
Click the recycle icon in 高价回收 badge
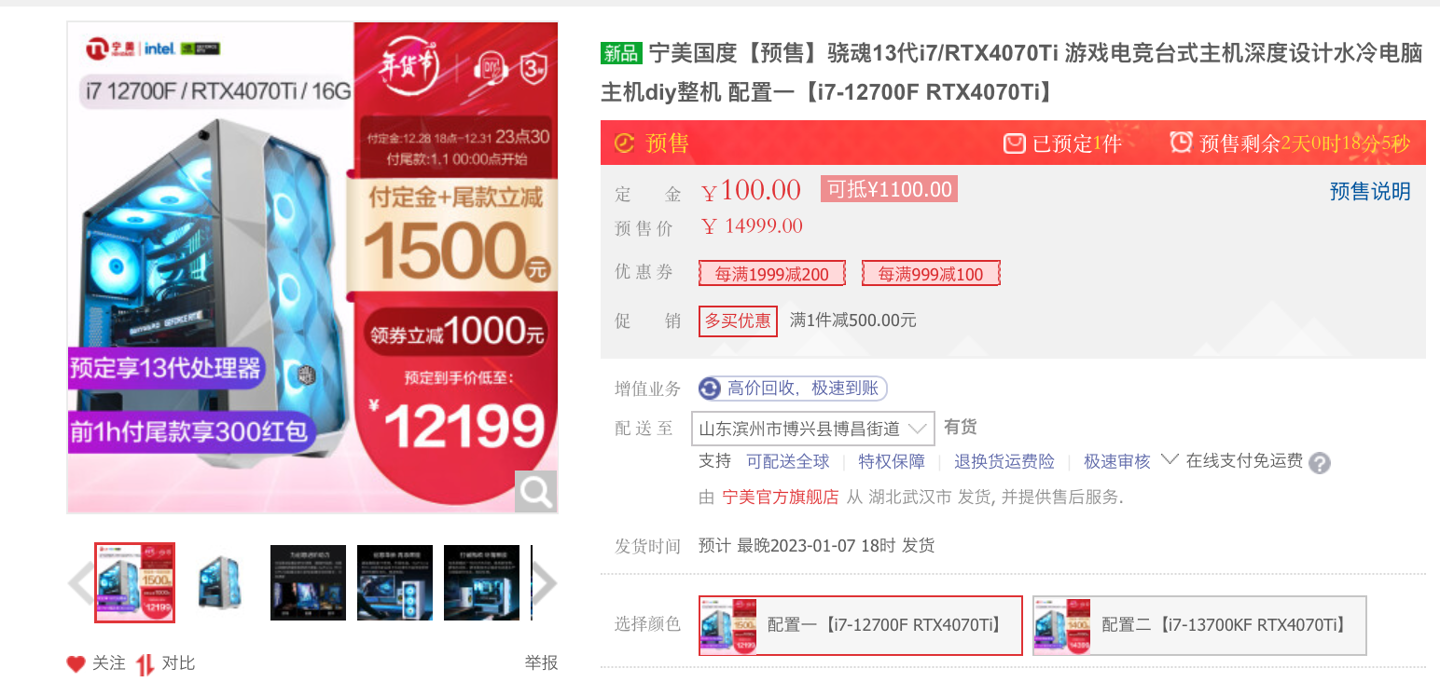(710, 389)
